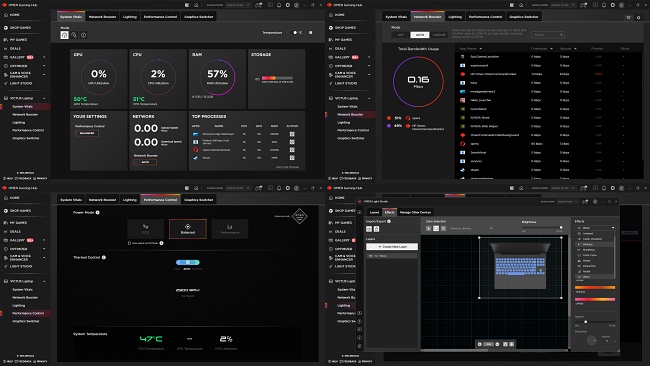Adjust the Brightness slider in Light Studio
This screenshot has height=366, width=650.
[x=542, y=227]
